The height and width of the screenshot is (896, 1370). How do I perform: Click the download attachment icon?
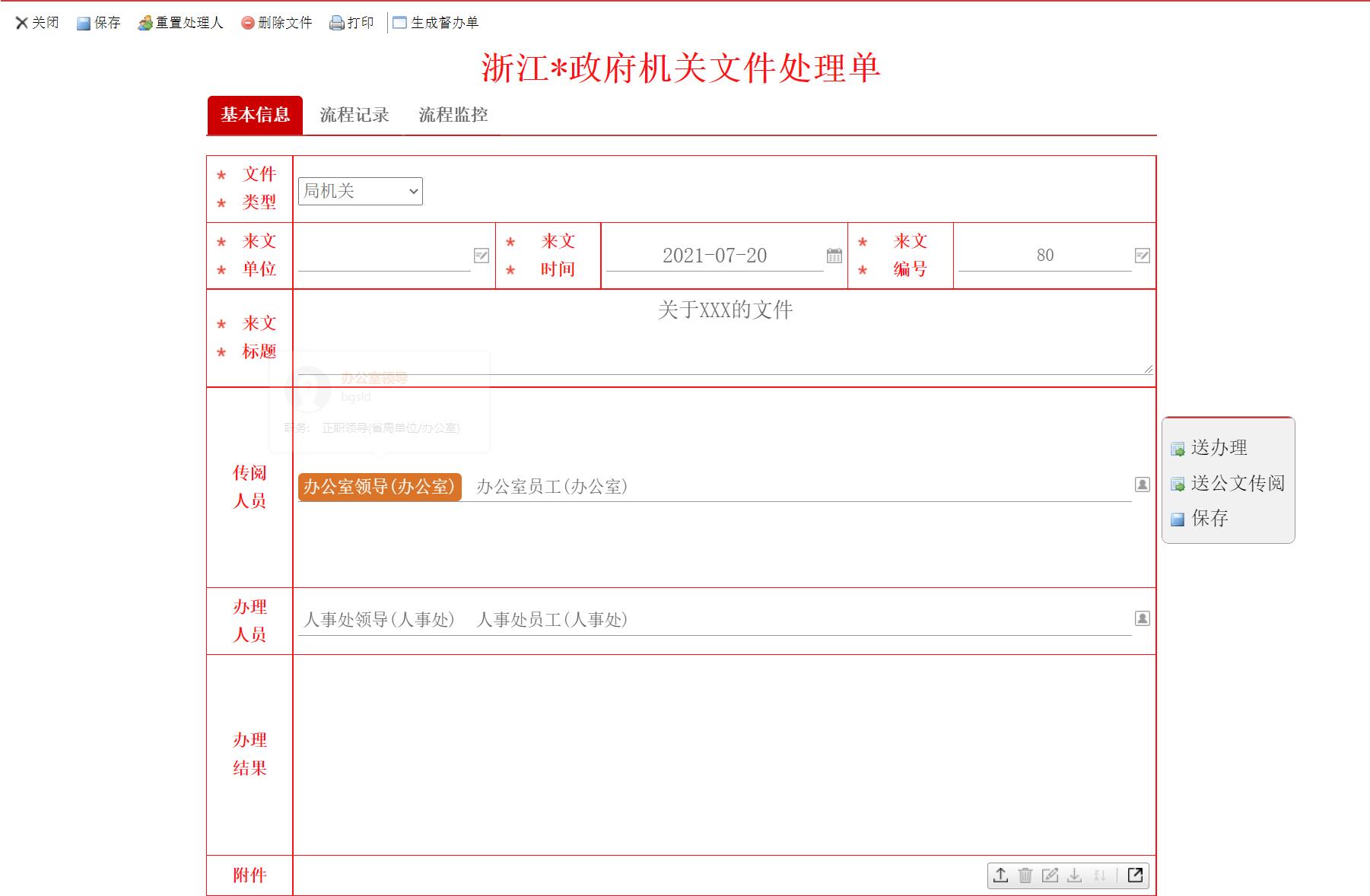point(1074,875)
